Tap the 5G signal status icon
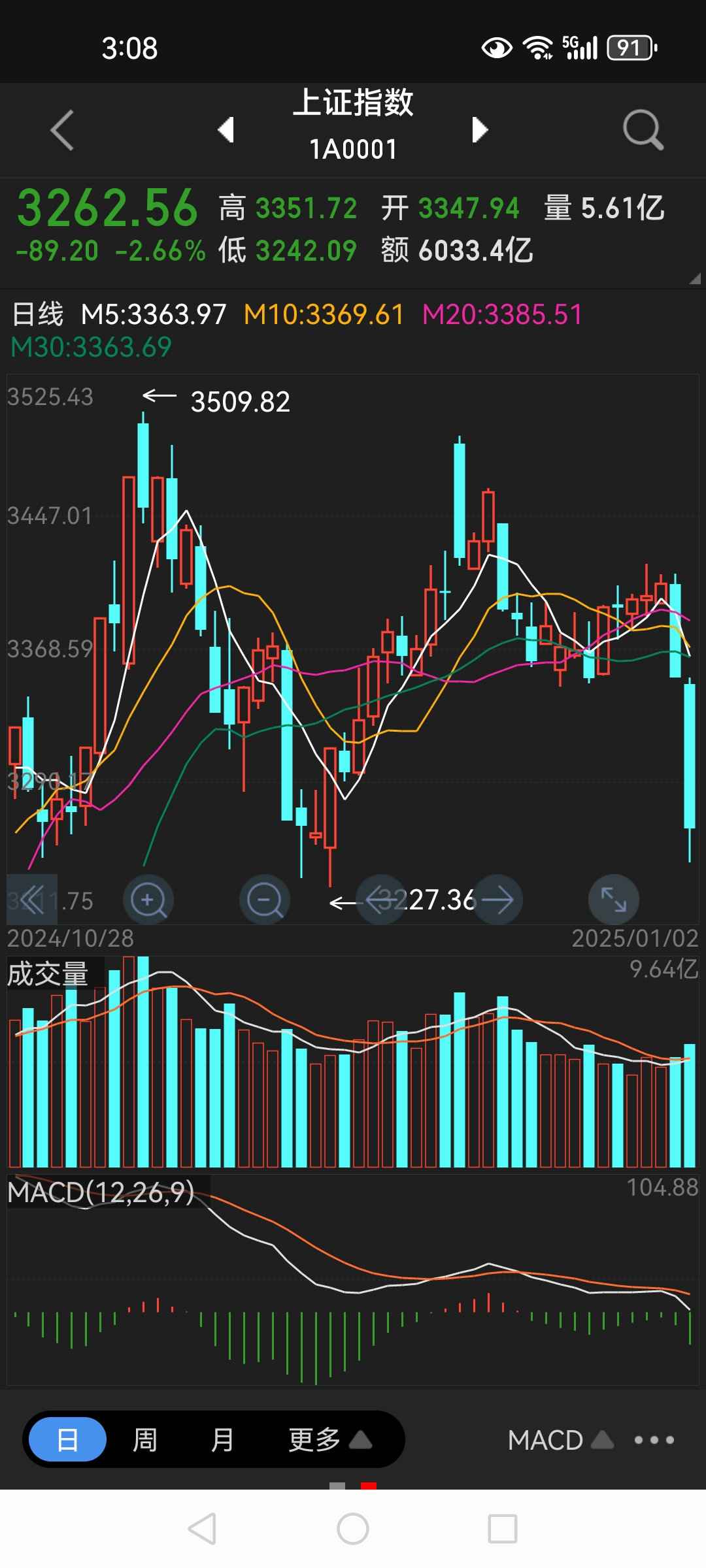 (x=580, y=48)
